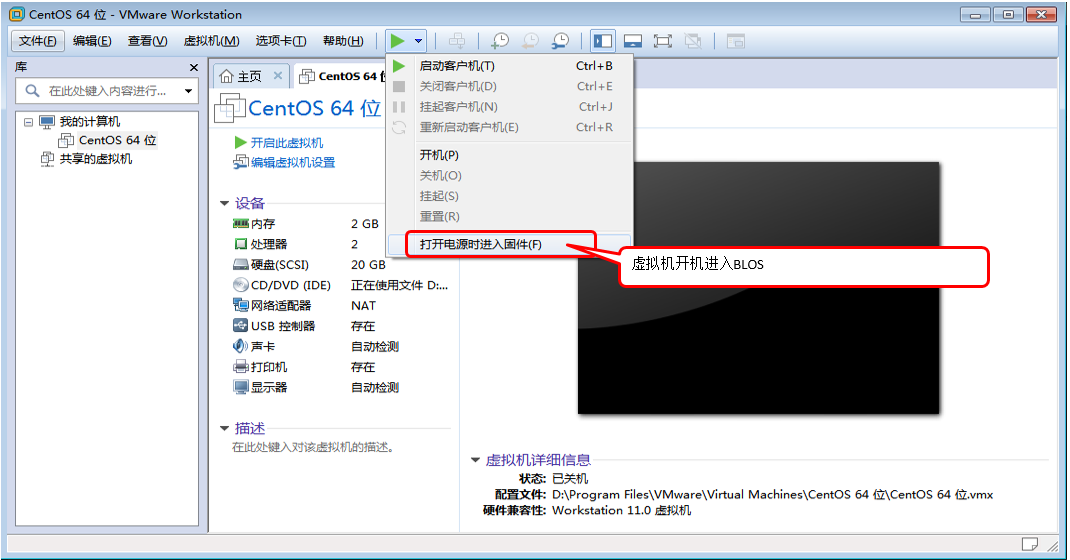Image resolution: width=1070 pixels, height=560 pixels.
Task: Click the CD/DVD (IDE) device row
Action: (x=340, y=285)
